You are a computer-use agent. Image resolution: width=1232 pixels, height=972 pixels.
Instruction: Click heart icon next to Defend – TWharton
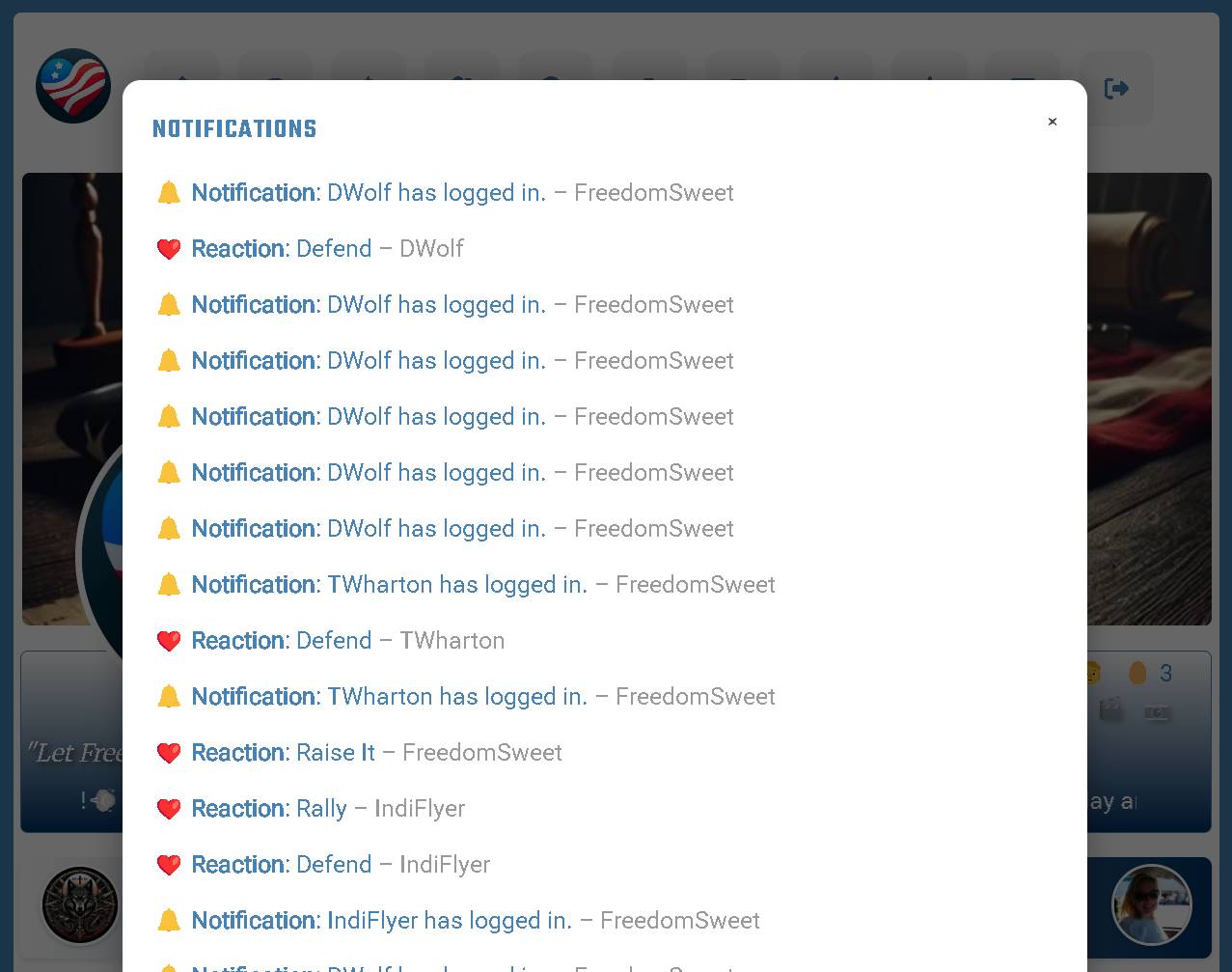tap(169, 641)
